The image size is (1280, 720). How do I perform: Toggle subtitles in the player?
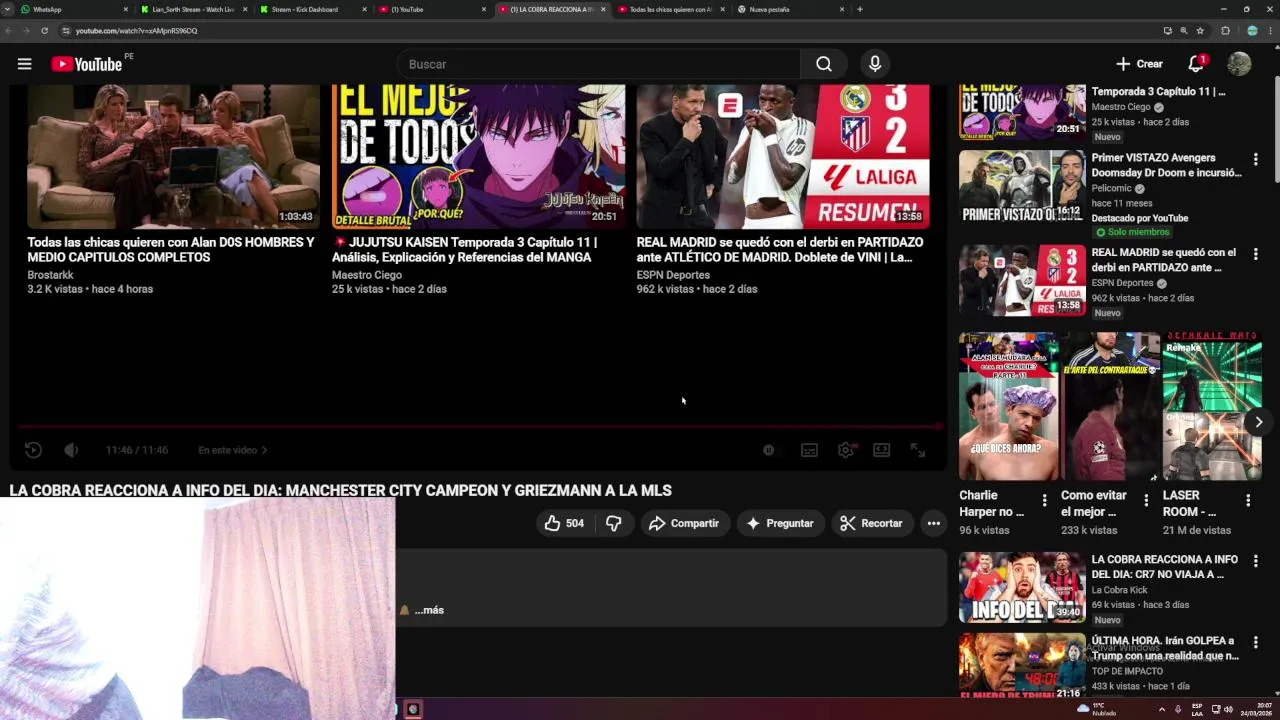(809, 450)
